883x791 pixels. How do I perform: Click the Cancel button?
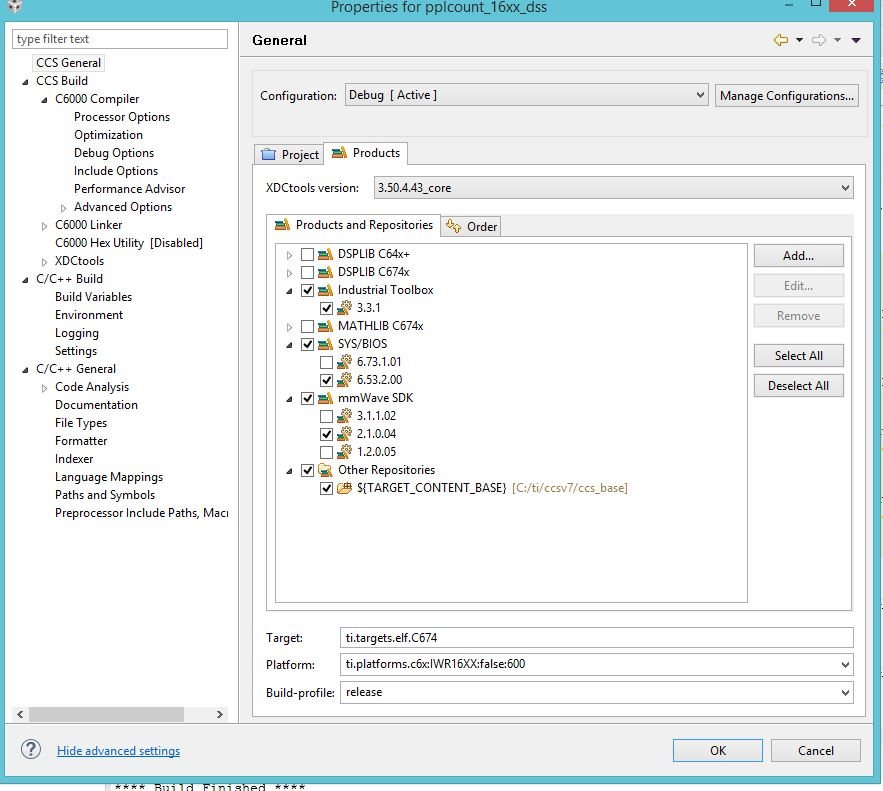click(815, 750)
